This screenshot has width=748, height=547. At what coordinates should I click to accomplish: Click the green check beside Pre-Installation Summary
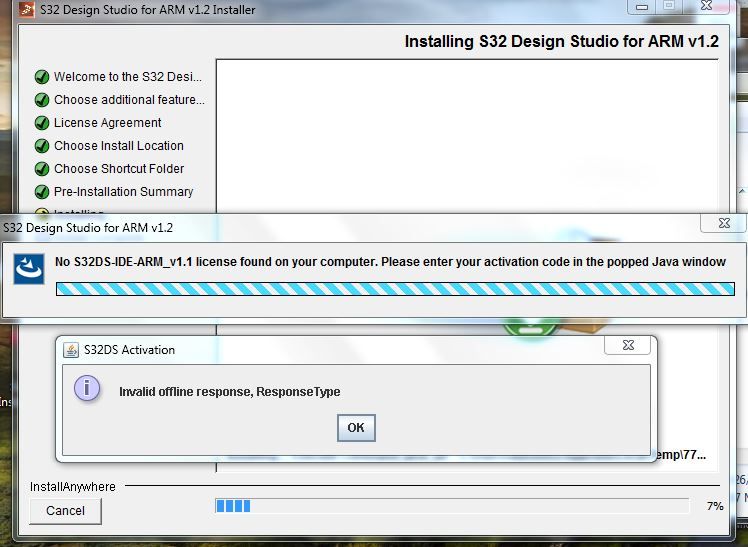click(x=42, y=192)
